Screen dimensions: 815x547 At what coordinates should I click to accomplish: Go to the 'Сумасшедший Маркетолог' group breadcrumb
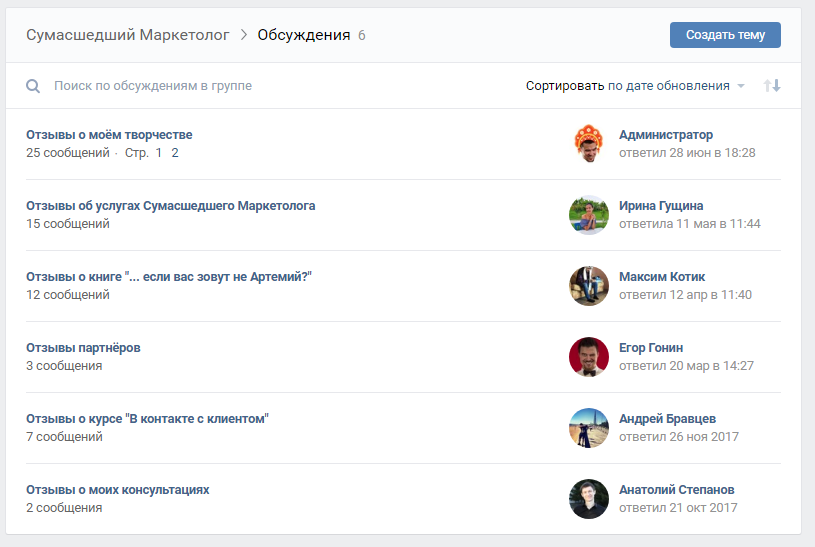[127, 35]
